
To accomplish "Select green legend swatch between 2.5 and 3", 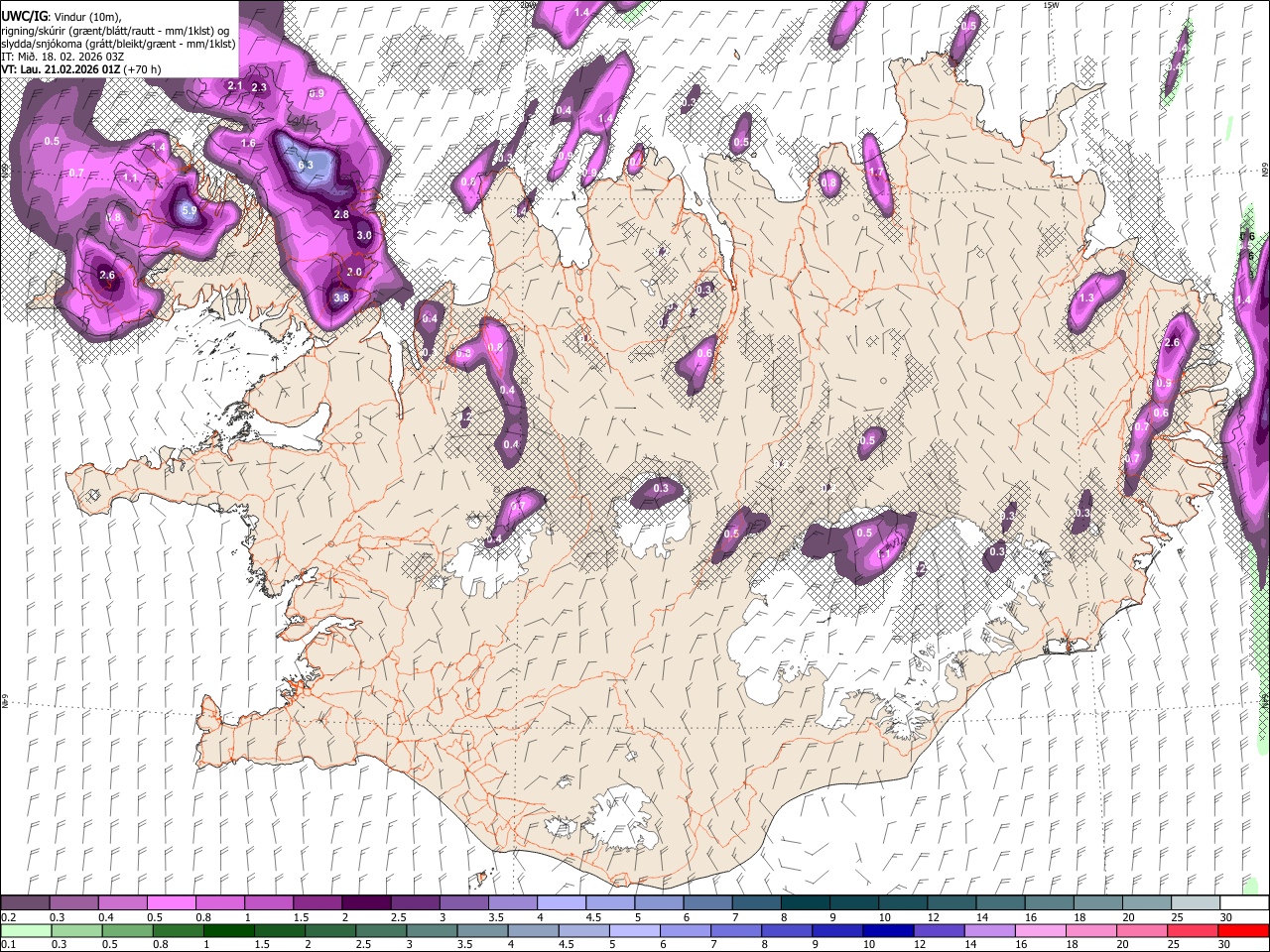I will point(381,930).
